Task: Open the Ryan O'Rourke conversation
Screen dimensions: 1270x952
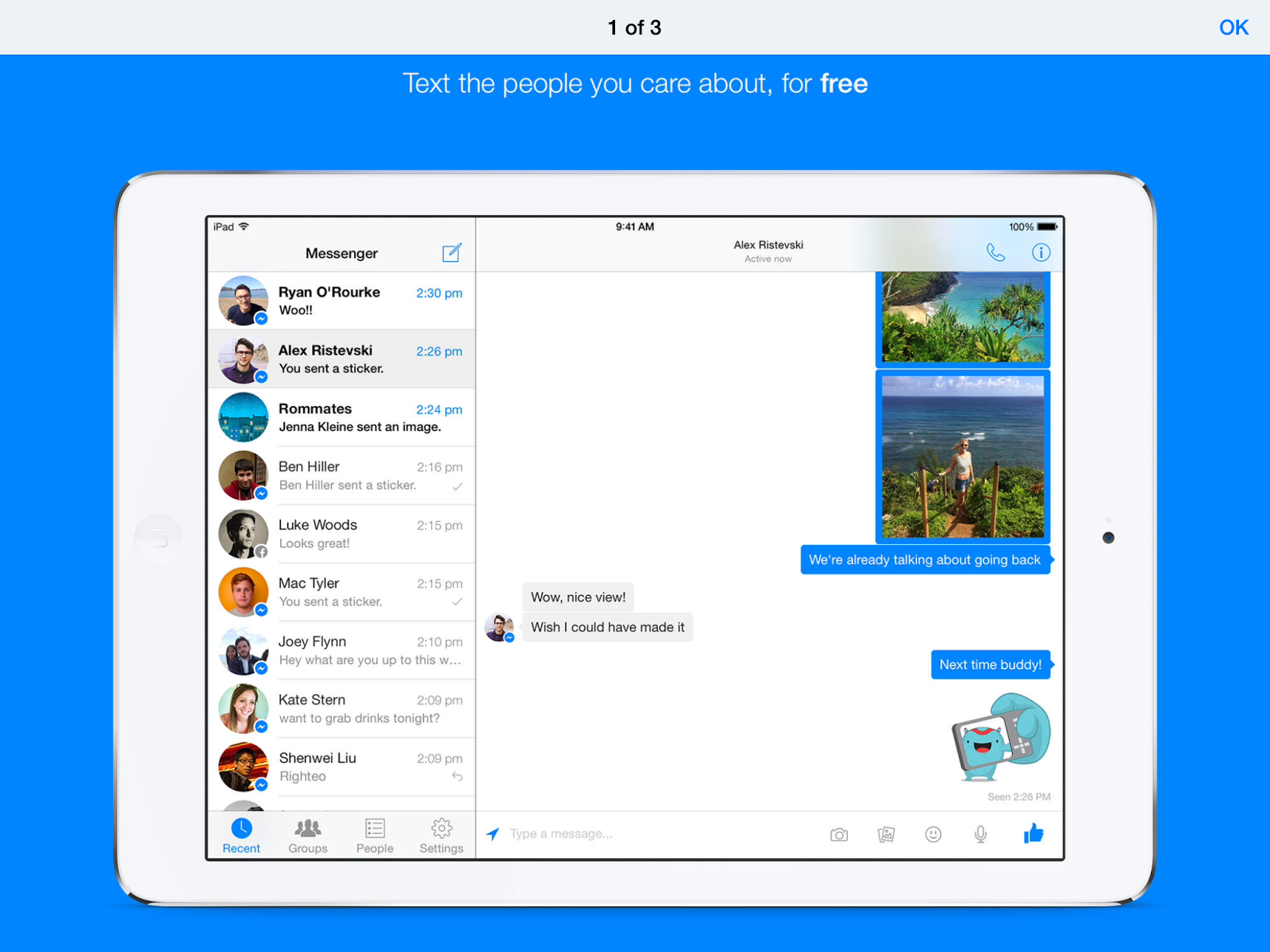Action: tap(341, 301)
